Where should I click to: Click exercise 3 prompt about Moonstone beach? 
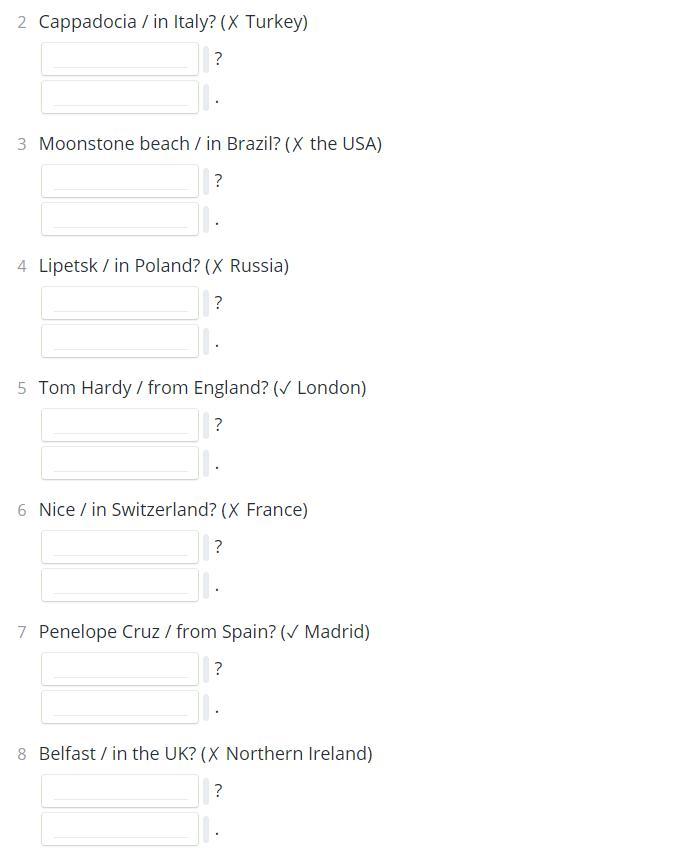tap(210, 144)
